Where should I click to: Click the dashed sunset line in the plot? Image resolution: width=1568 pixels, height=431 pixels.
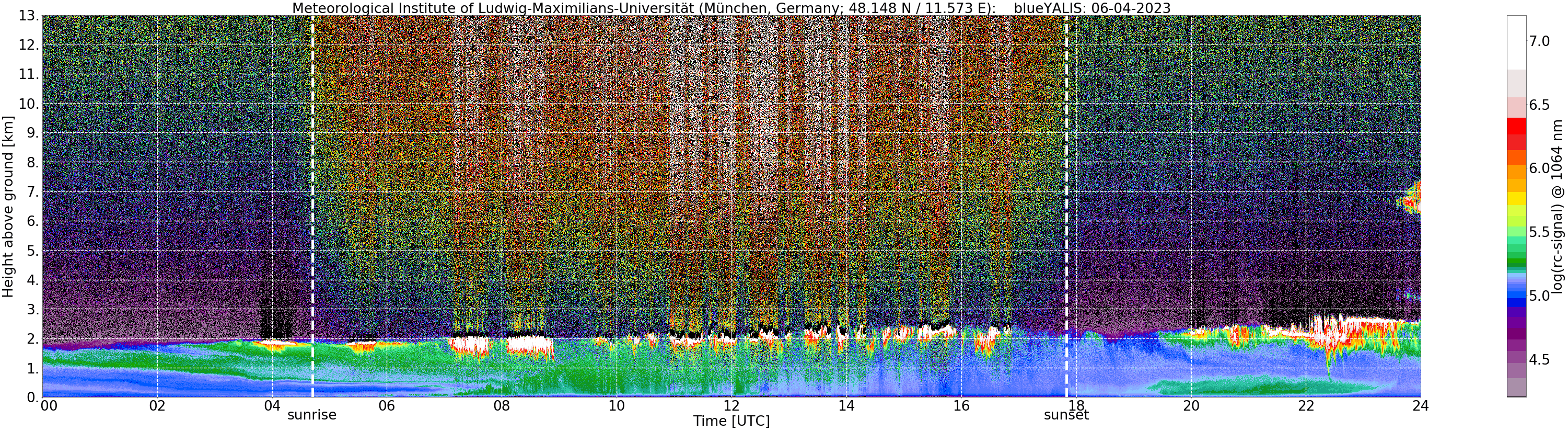tap(1066, 206)
